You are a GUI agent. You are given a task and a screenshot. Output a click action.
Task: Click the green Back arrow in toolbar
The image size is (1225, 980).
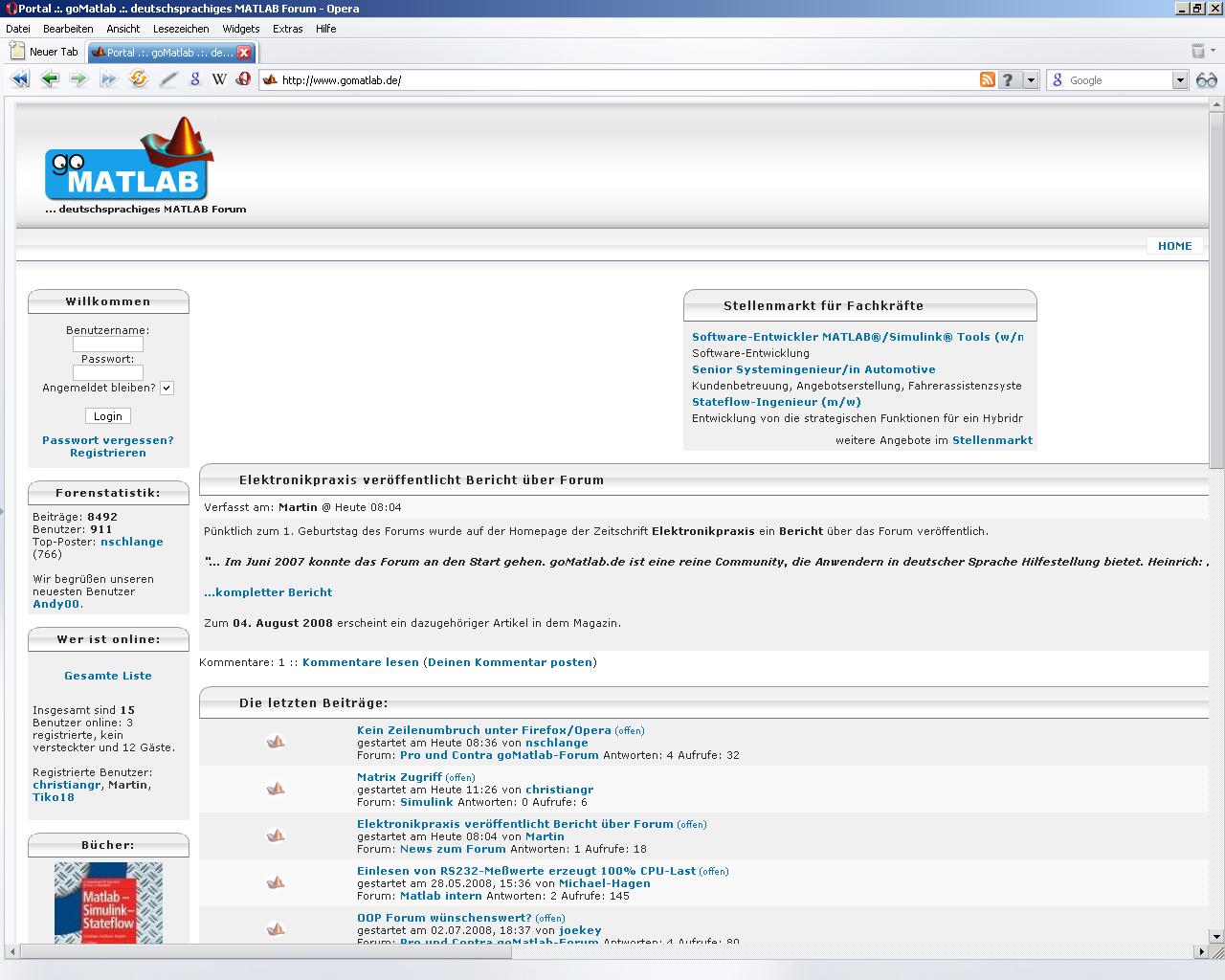(50, 79)
